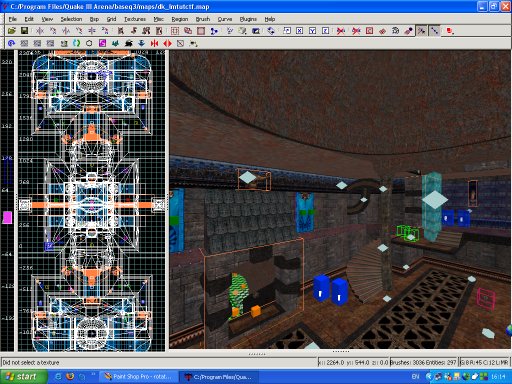This screenshot has height=384, width=512.
Task: Click the blue downward arrow icon
Action: pos(141,43)
